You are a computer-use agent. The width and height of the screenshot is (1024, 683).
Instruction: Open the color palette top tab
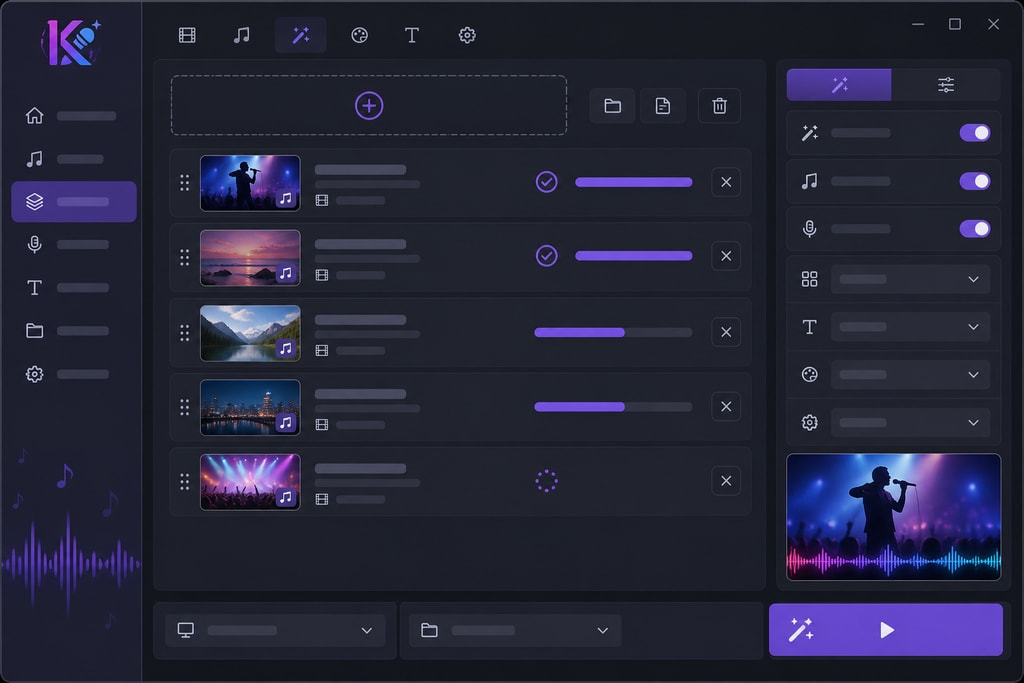(359, 35)
